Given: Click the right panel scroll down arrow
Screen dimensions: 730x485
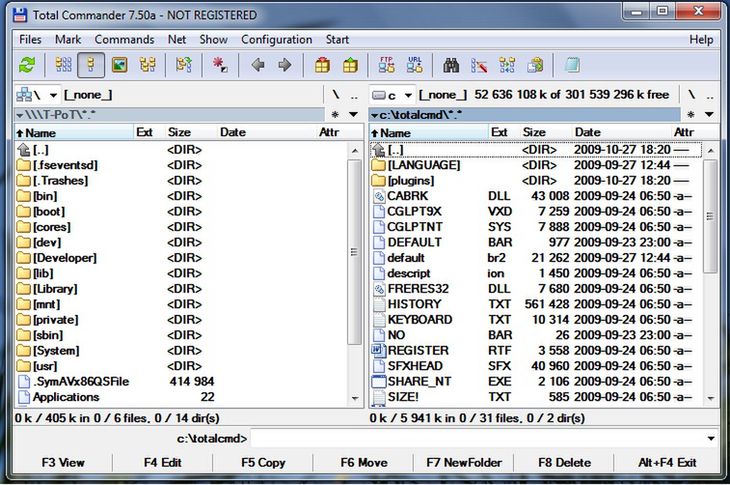Looking at the screenshot, I should pos(710,398).
